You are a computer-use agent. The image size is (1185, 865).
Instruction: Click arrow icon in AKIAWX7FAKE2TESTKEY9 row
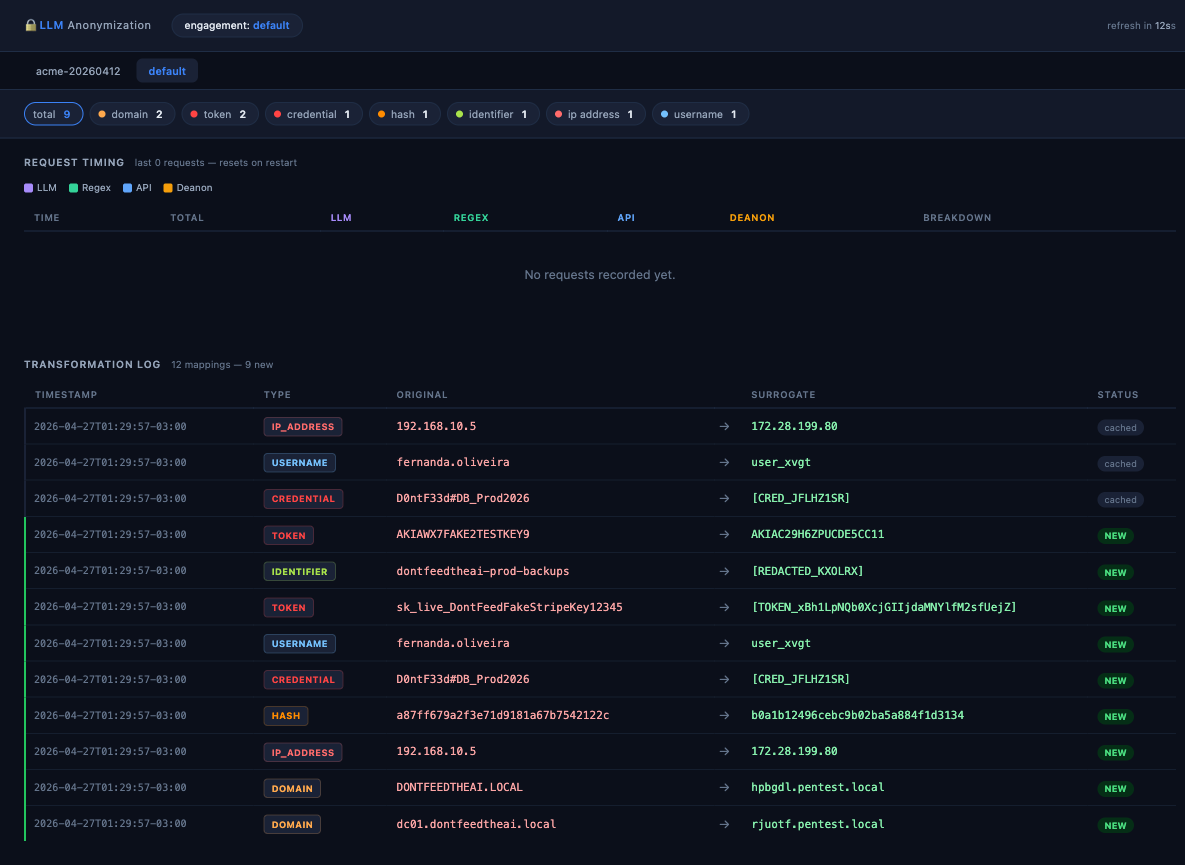tap(724, 534)
